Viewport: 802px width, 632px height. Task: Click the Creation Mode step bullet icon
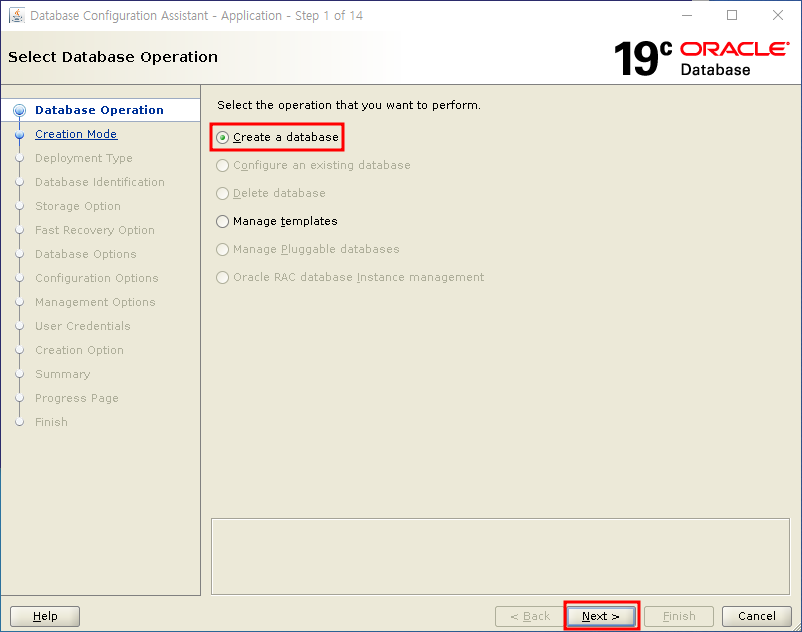(19, 134)
